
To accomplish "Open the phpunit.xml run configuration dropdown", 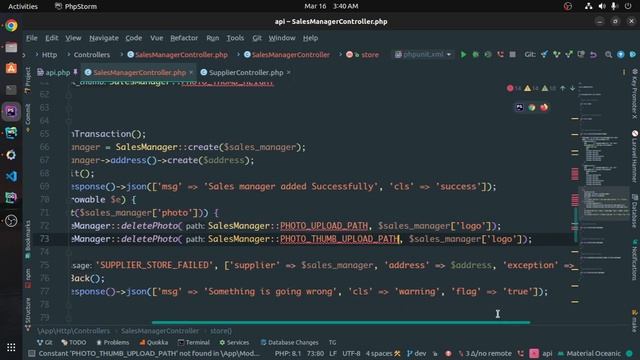I will [423, 54].
